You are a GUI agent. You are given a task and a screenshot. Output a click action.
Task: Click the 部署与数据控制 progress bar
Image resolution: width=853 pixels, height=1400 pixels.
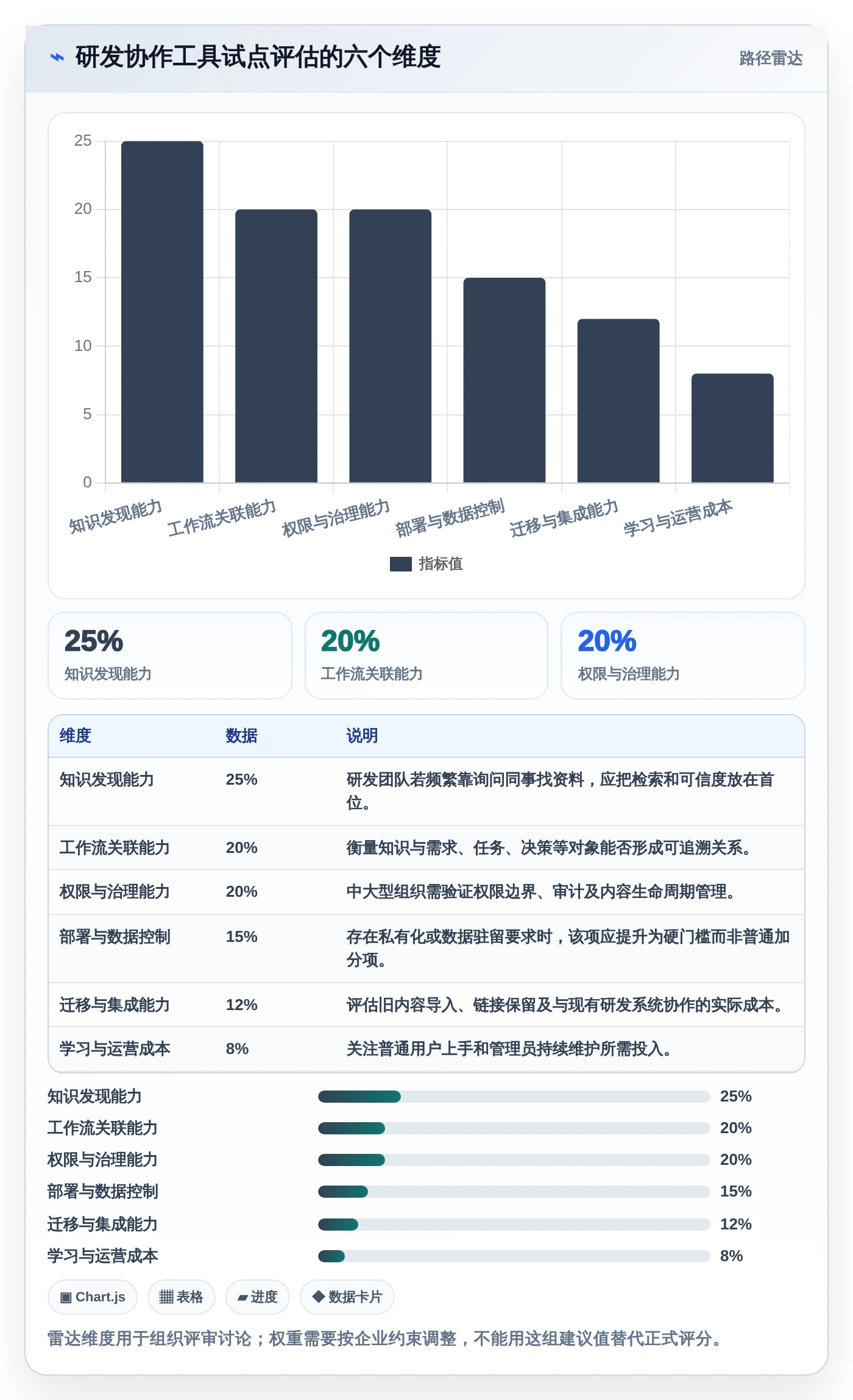(x=514, y=1192)
